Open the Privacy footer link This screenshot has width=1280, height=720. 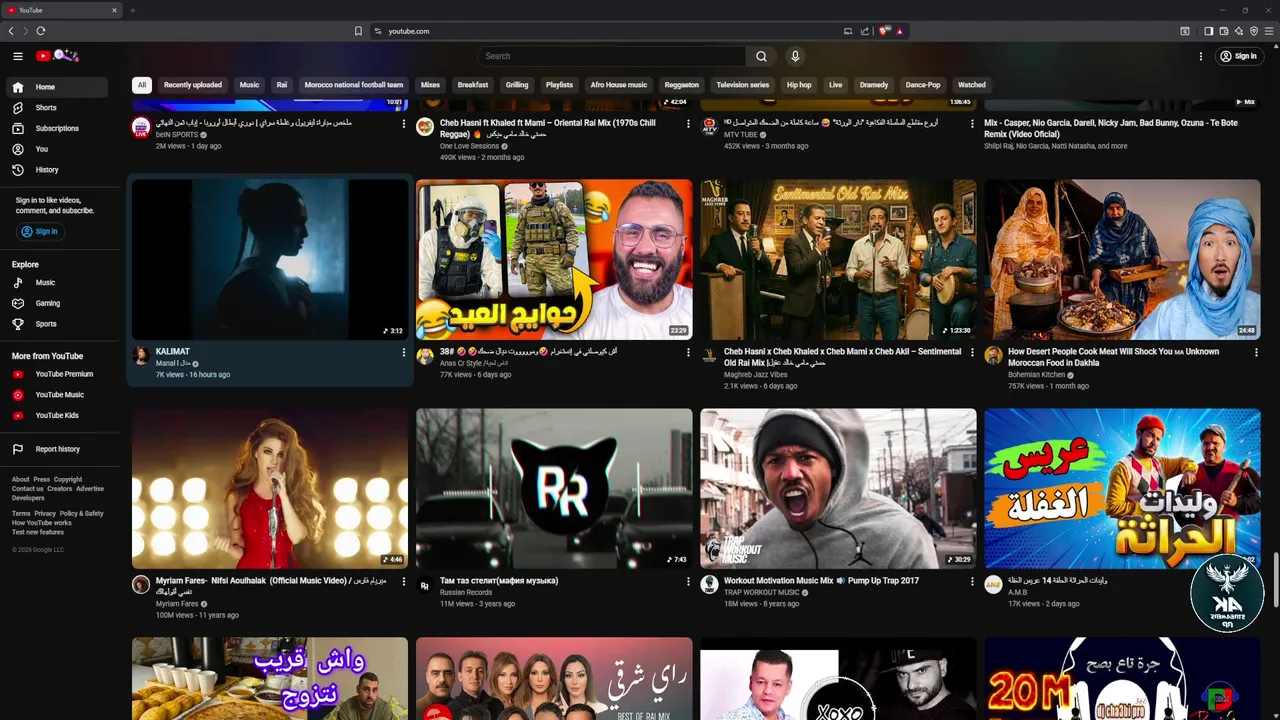tap(45, 513)
